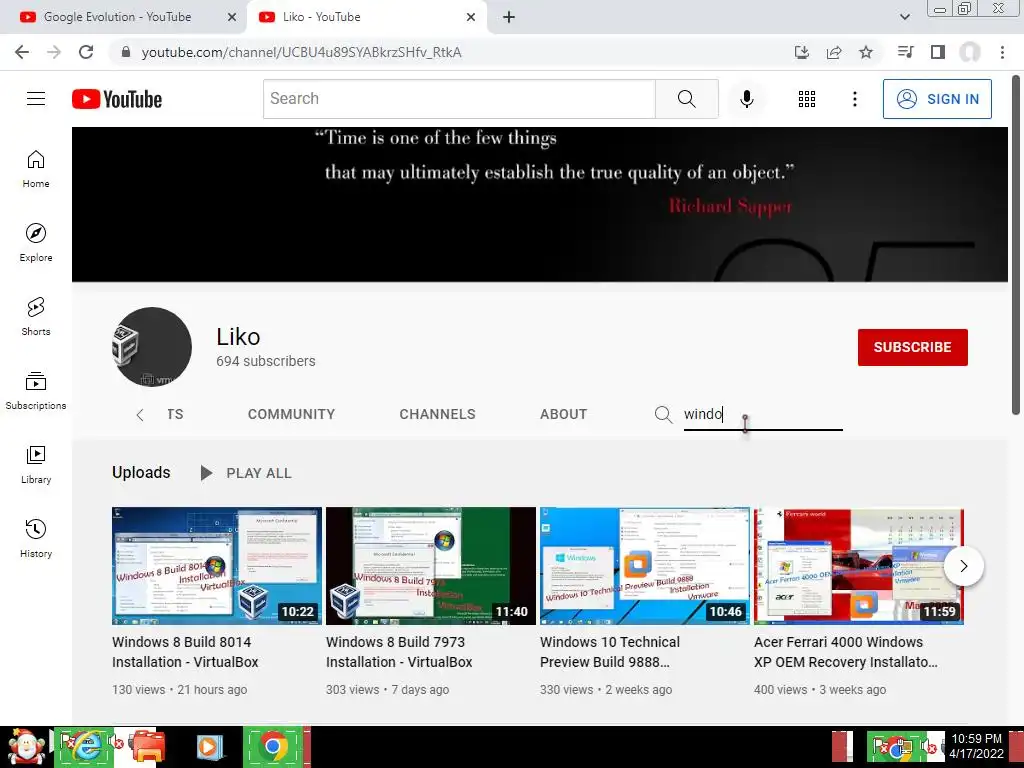Click the Santa start button
The image size is (1024, 768).
25,746
